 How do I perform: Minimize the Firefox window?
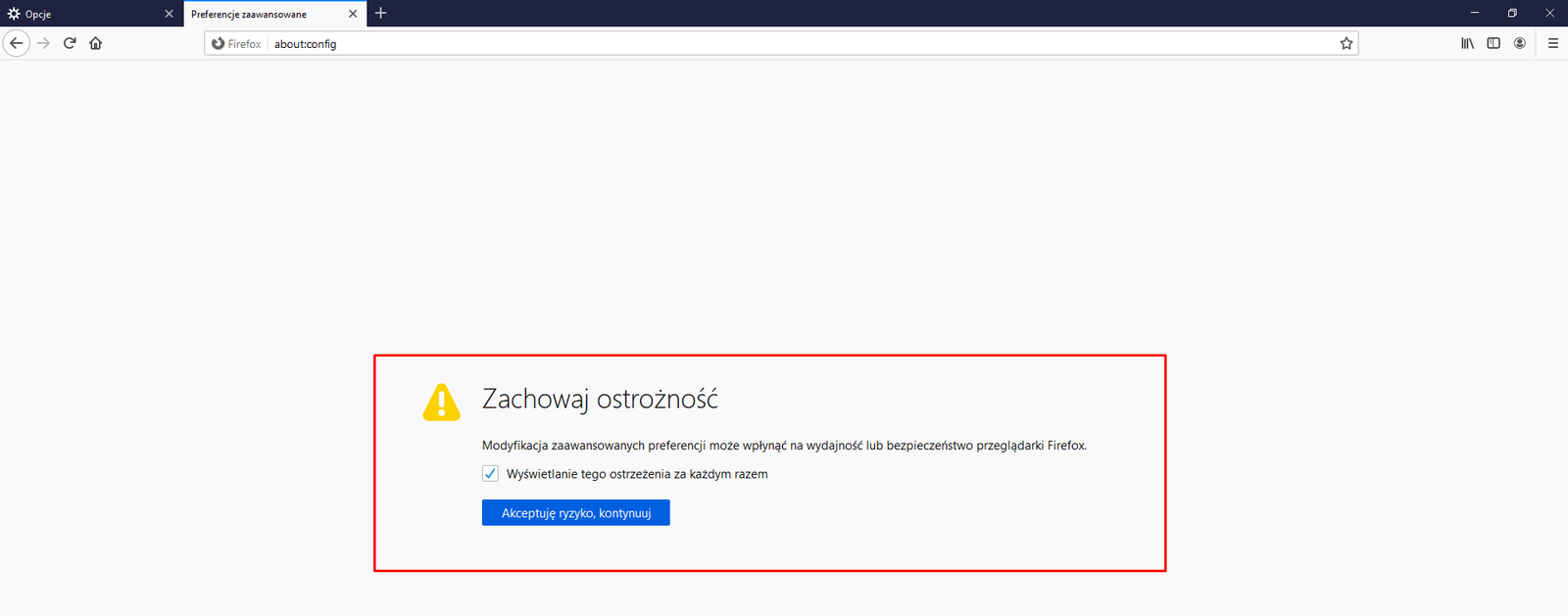coord(1474,13)
